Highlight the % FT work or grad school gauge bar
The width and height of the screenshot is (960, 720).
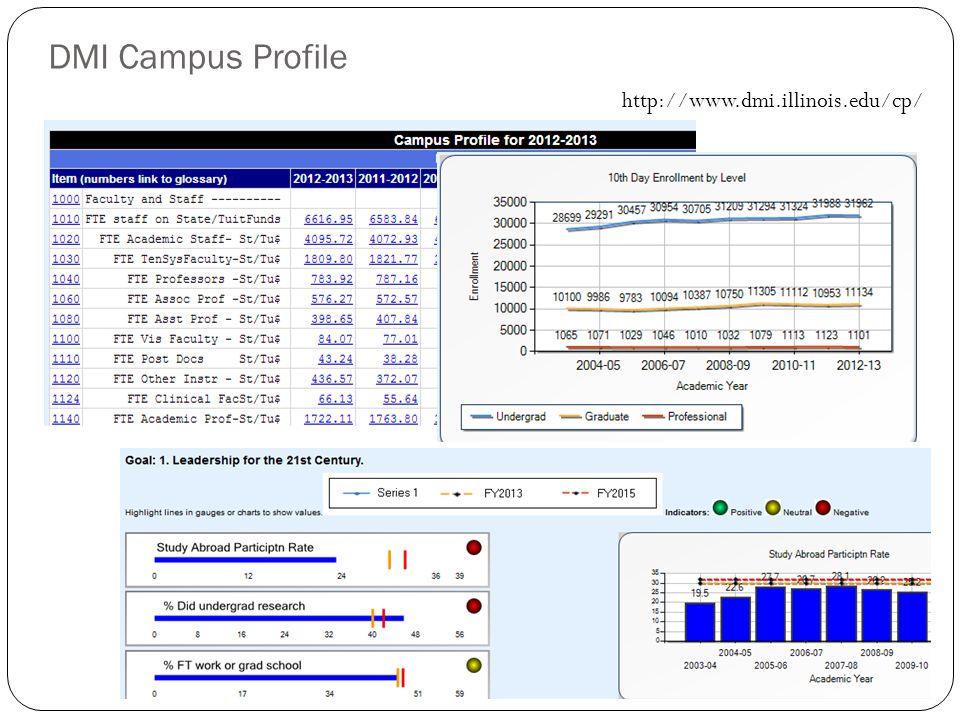point(277,677)
